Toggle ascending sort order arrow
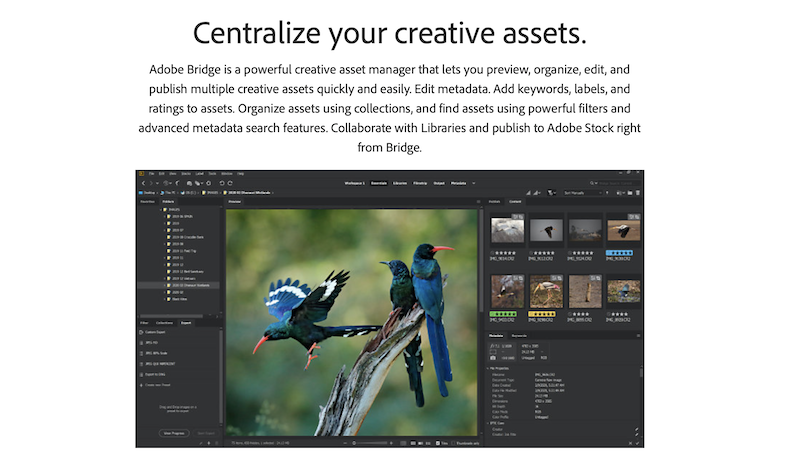Image resolution: width=800 pixels, height=461 pixels. tap(607, 193)
